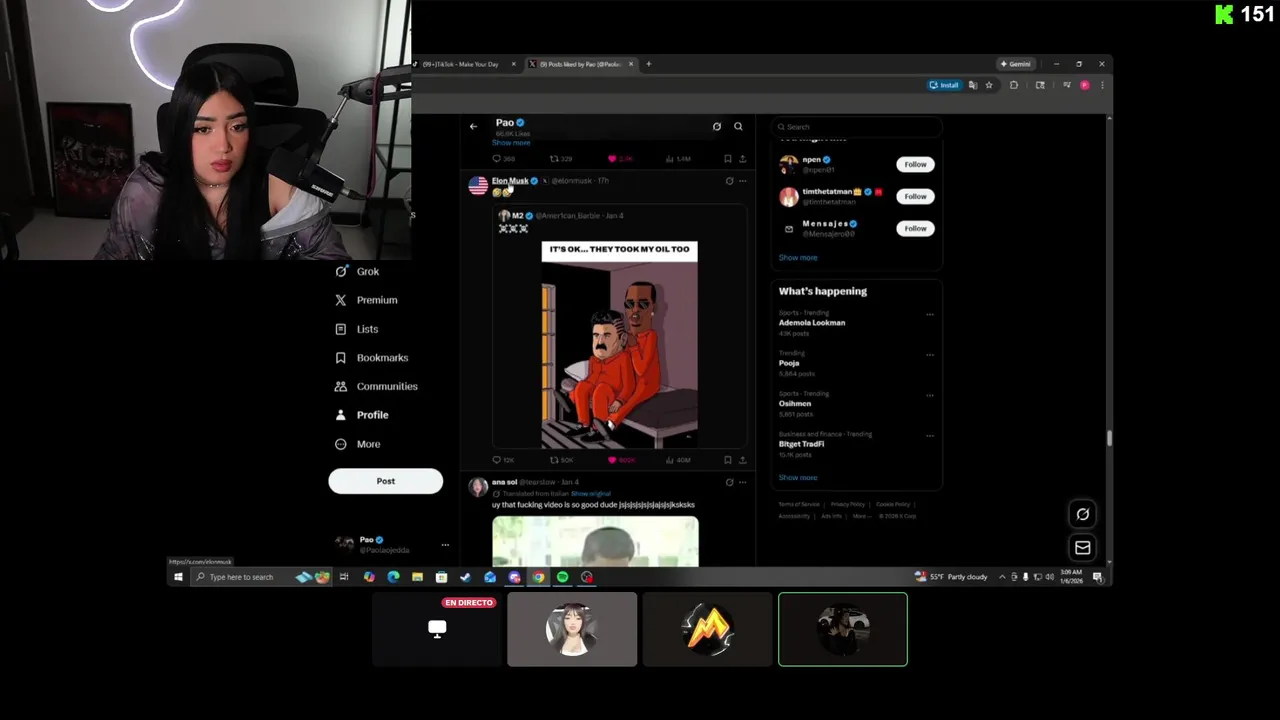Toggle like on the post above Elon Musk's

(621, 159)
